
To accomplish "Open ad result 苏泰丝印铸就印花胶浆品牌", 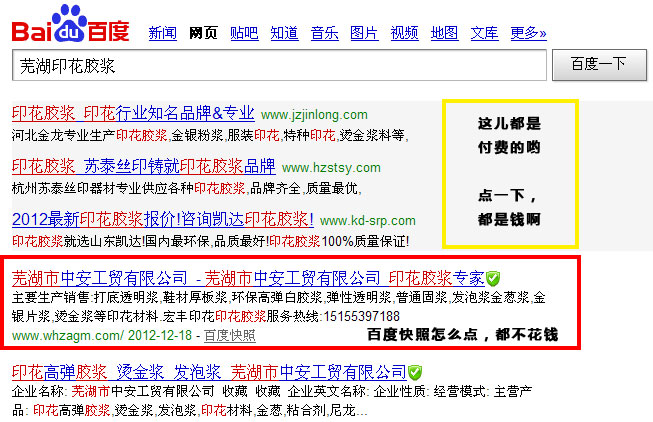I will [144, 166].
